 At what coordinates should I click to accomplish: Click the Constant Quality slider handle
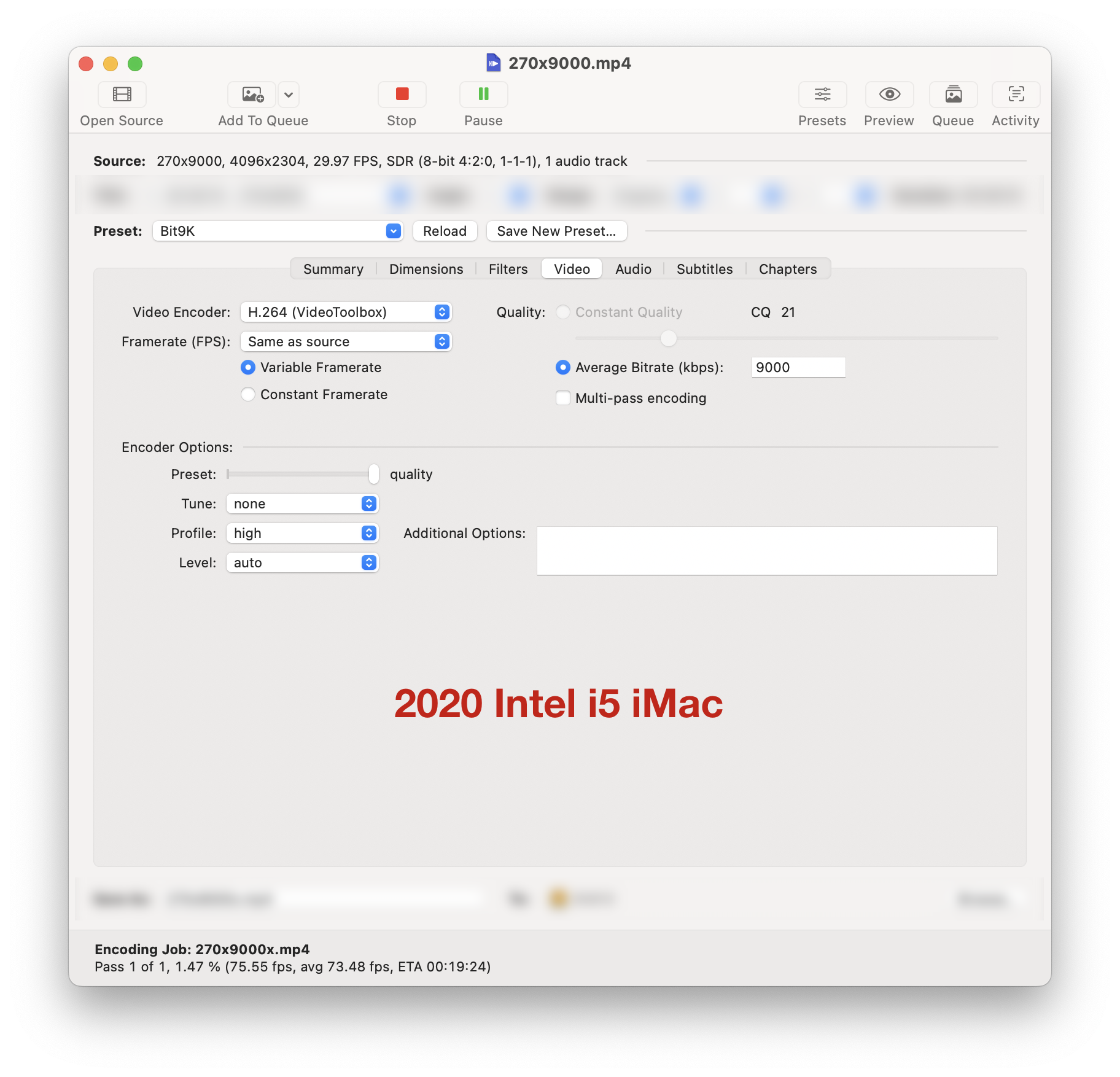pyautogui.click(x=668, y=338)
